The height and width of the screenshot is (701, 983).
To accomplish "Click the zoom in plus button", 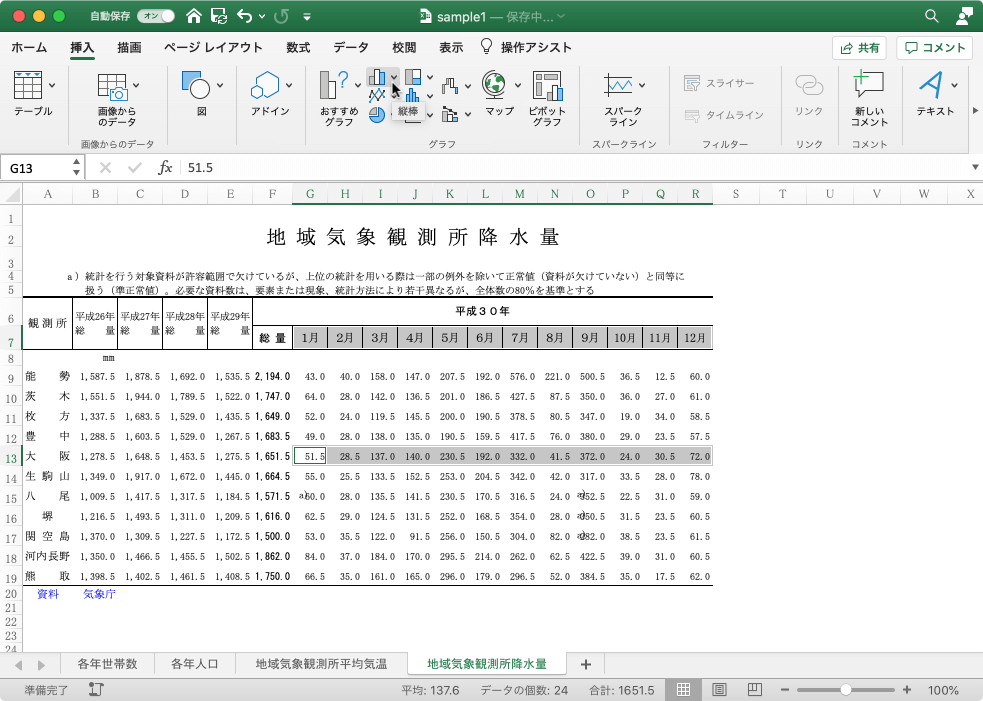I will coord(907,690).
